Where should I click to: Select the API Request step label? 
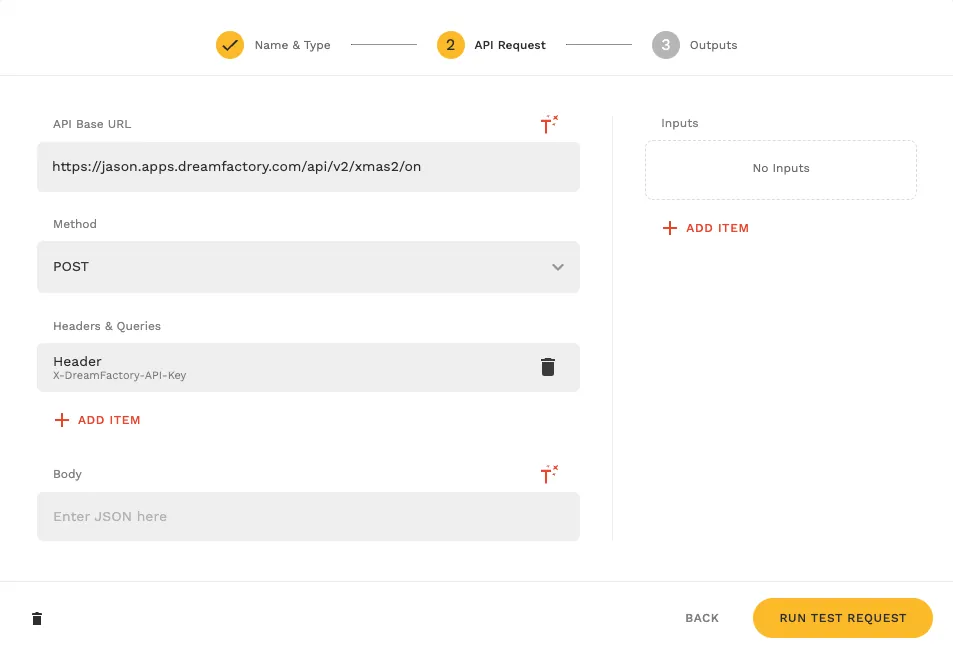click(x=508, y=45)
